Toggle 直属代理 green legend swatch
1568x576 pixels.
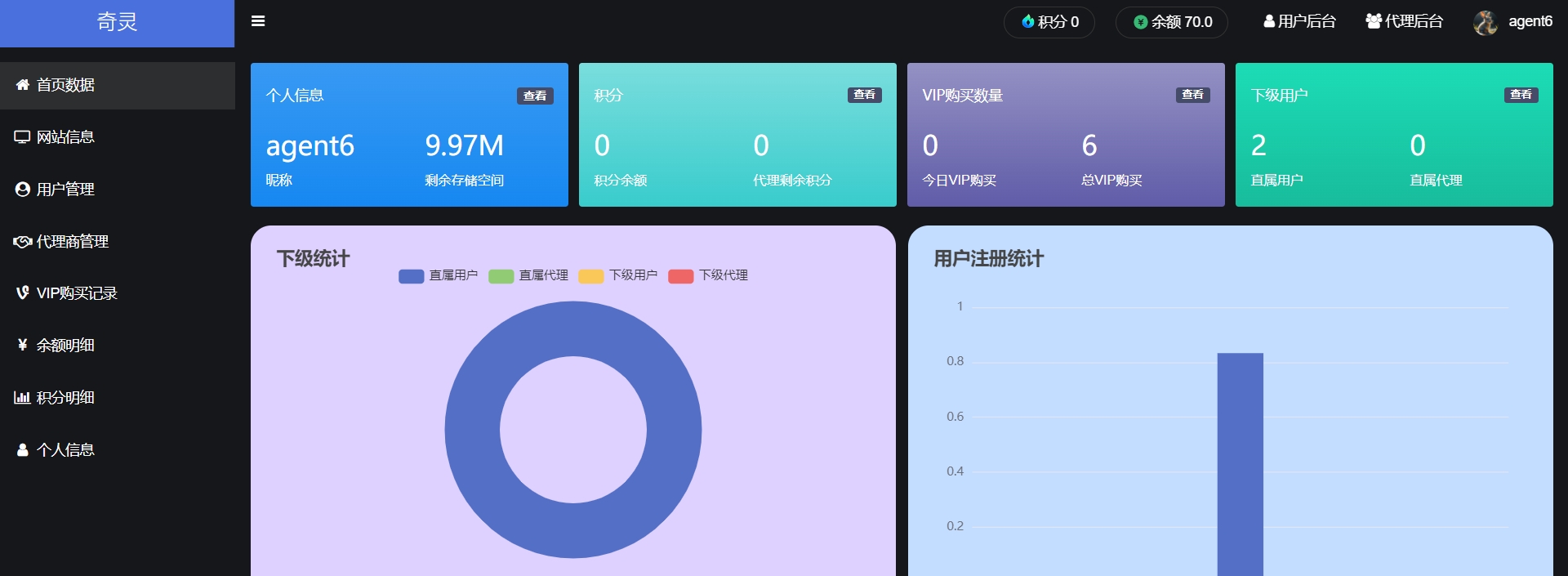501,276
